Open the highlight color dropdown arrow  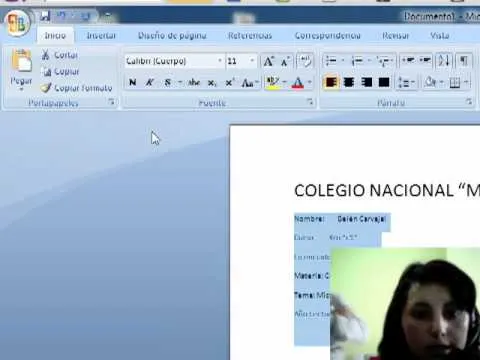(285, 82)
